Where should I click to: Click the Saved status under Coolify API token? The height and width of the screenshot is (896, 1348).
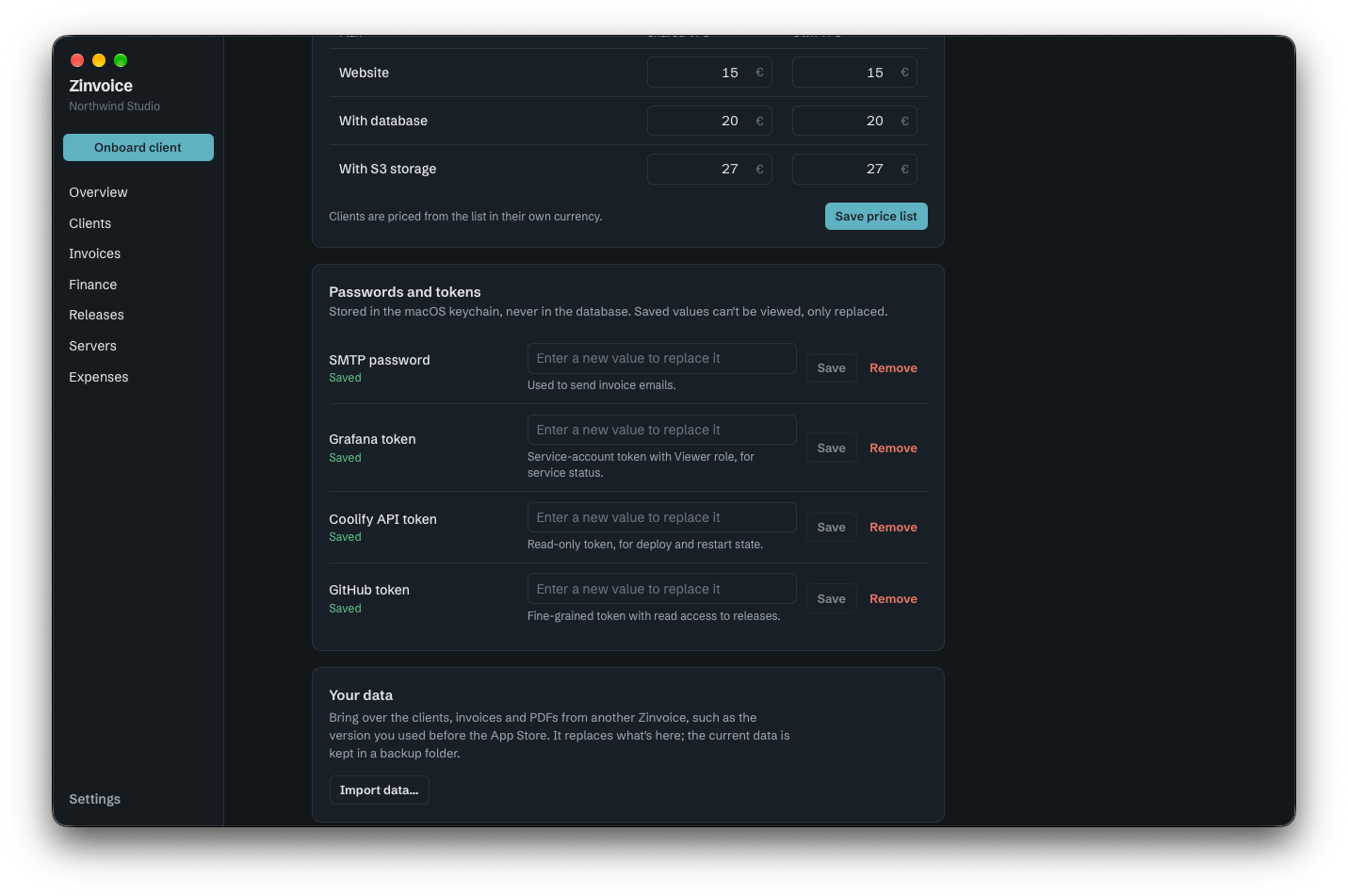tap(345, 537)
